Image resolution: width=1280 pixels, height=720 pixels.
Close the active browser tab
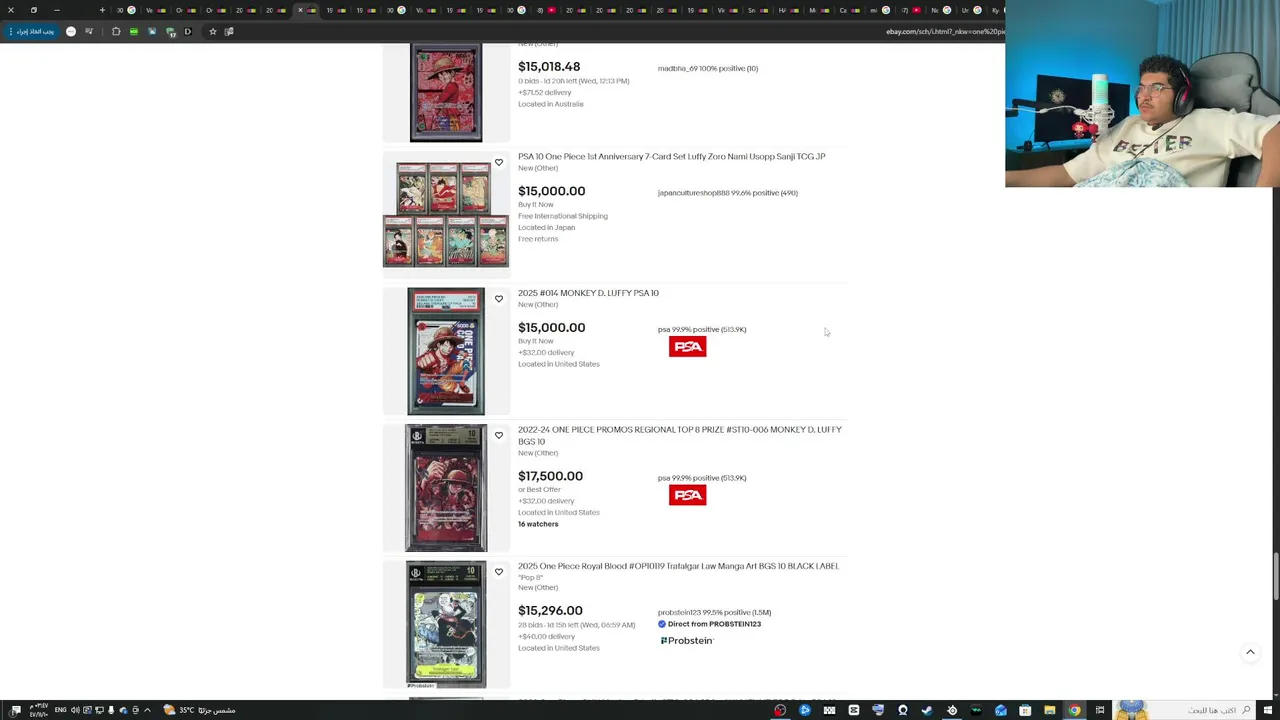(x=300, y=10)
